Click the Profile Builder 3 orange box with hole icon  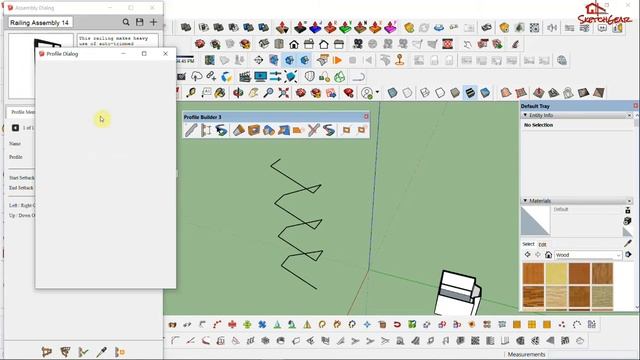tap(254, 130)
